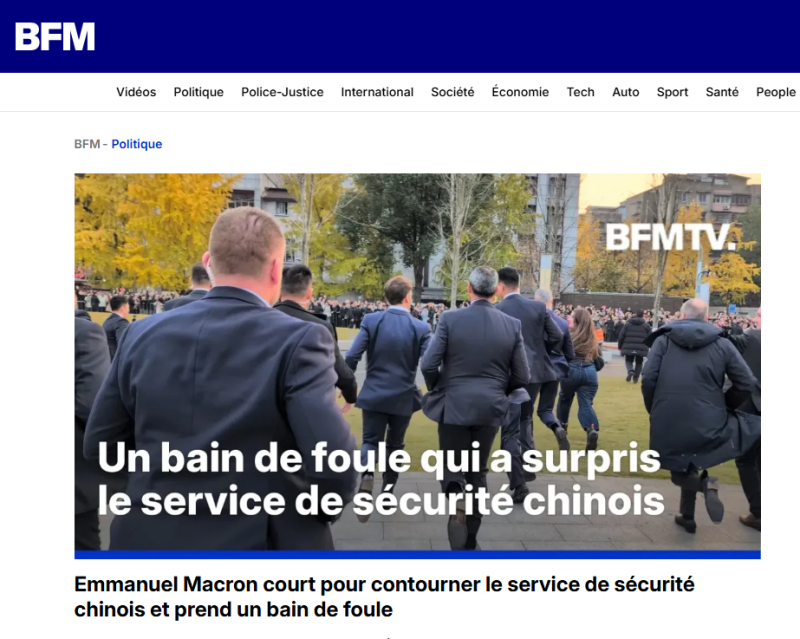Click the Politique breadcrumb link

(137, 144)
